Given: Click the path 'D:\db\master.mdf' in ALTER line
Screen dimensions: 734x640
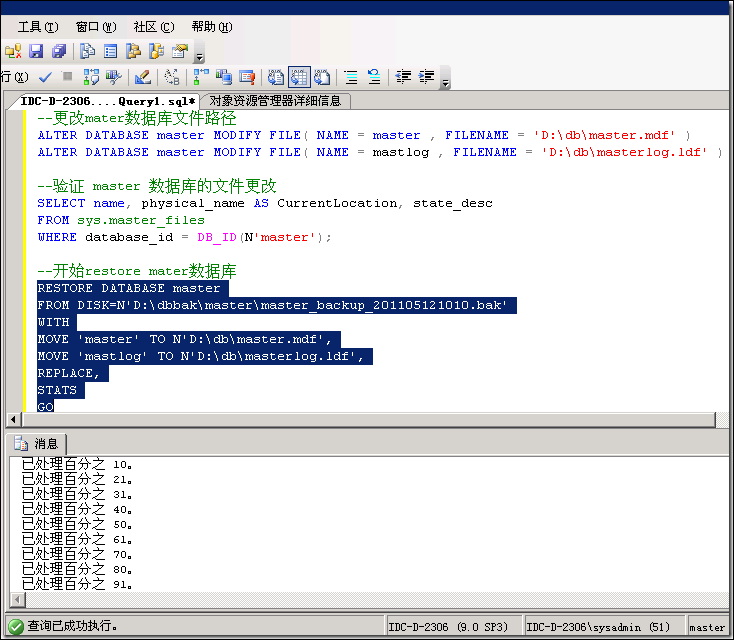Looking at the screenshot, I should [604, 135].
